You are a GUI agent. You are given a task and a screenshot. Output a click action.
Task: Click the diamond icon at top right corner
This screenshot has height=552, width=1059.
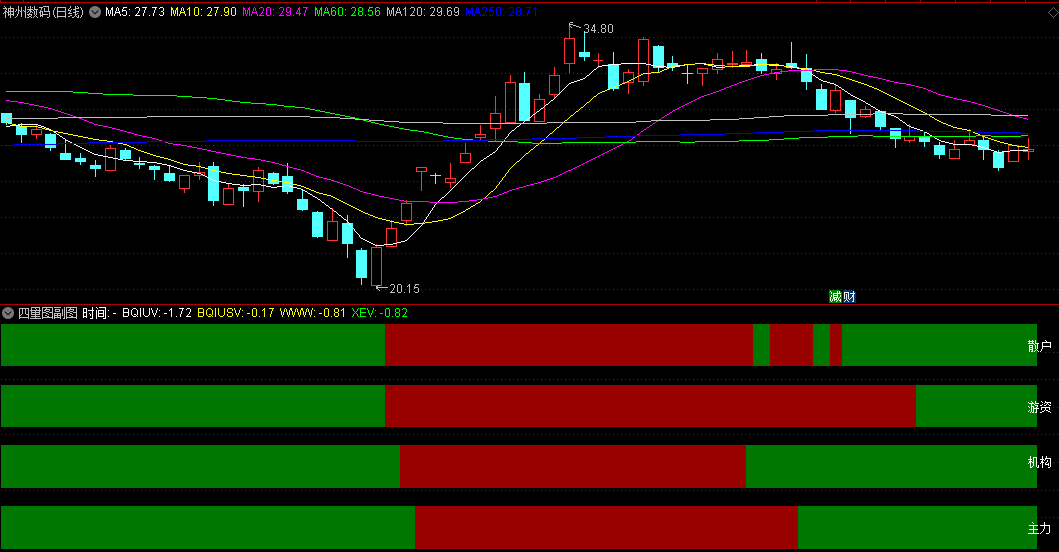(x=1052, y=12)
